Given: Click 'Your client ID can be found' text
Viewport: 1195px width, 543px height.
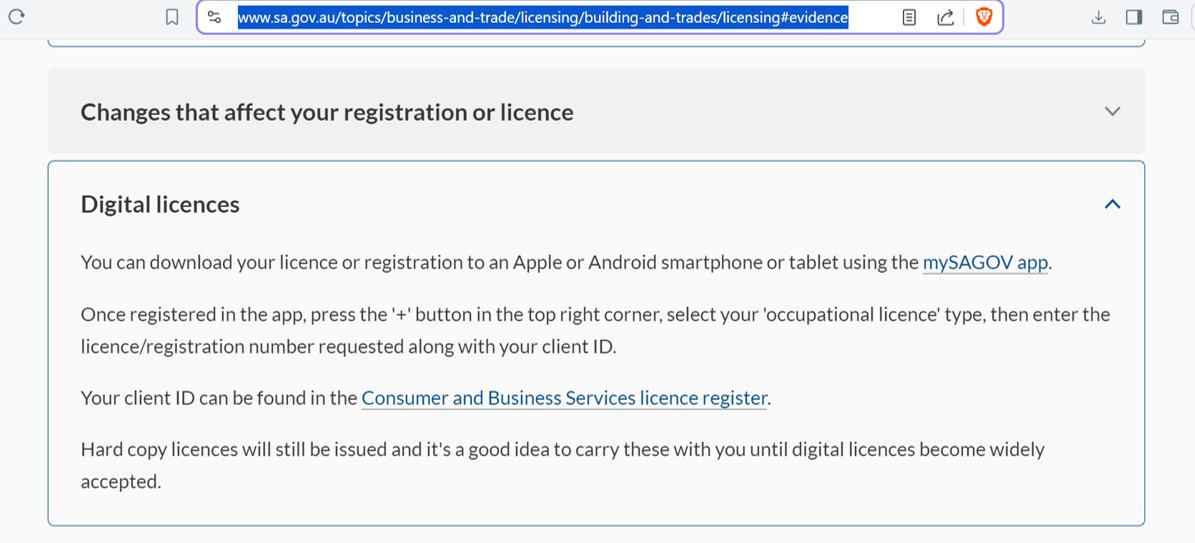Looking at the screenshot, I should 219,398.
